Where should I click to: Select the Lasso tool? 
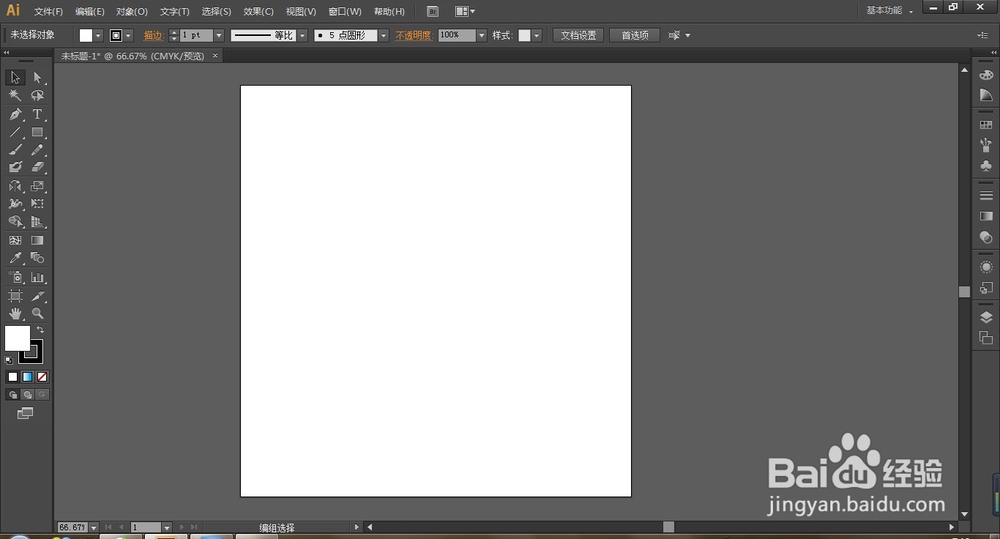pyautogui.click(x=37, y=96)
